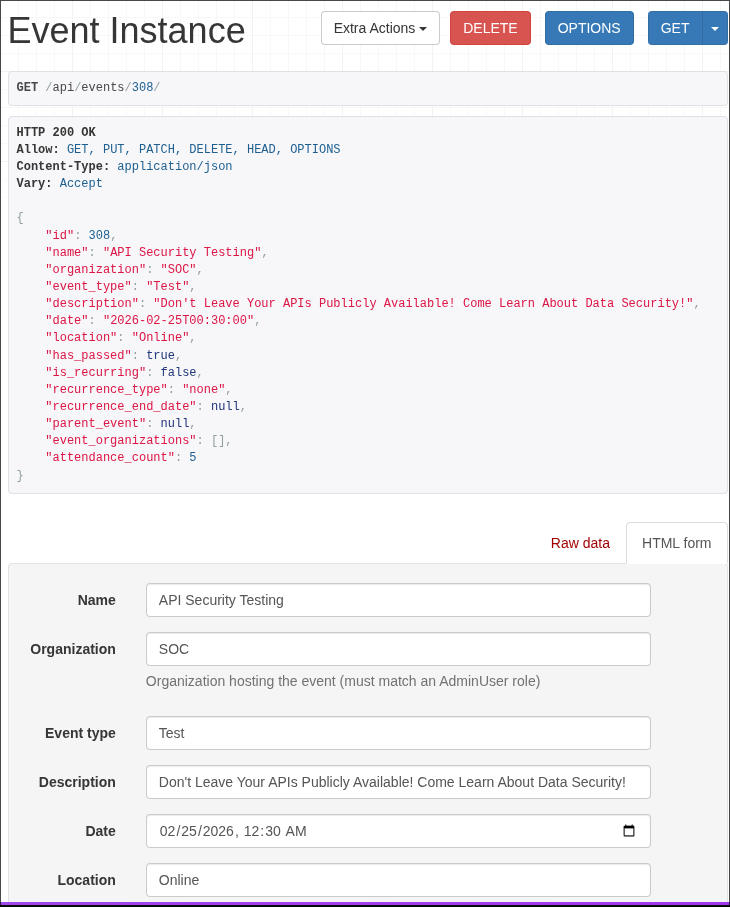Expand the GET format dropdown caret
The width and height of the screenshot is (730, 907).
pos(715,28)
